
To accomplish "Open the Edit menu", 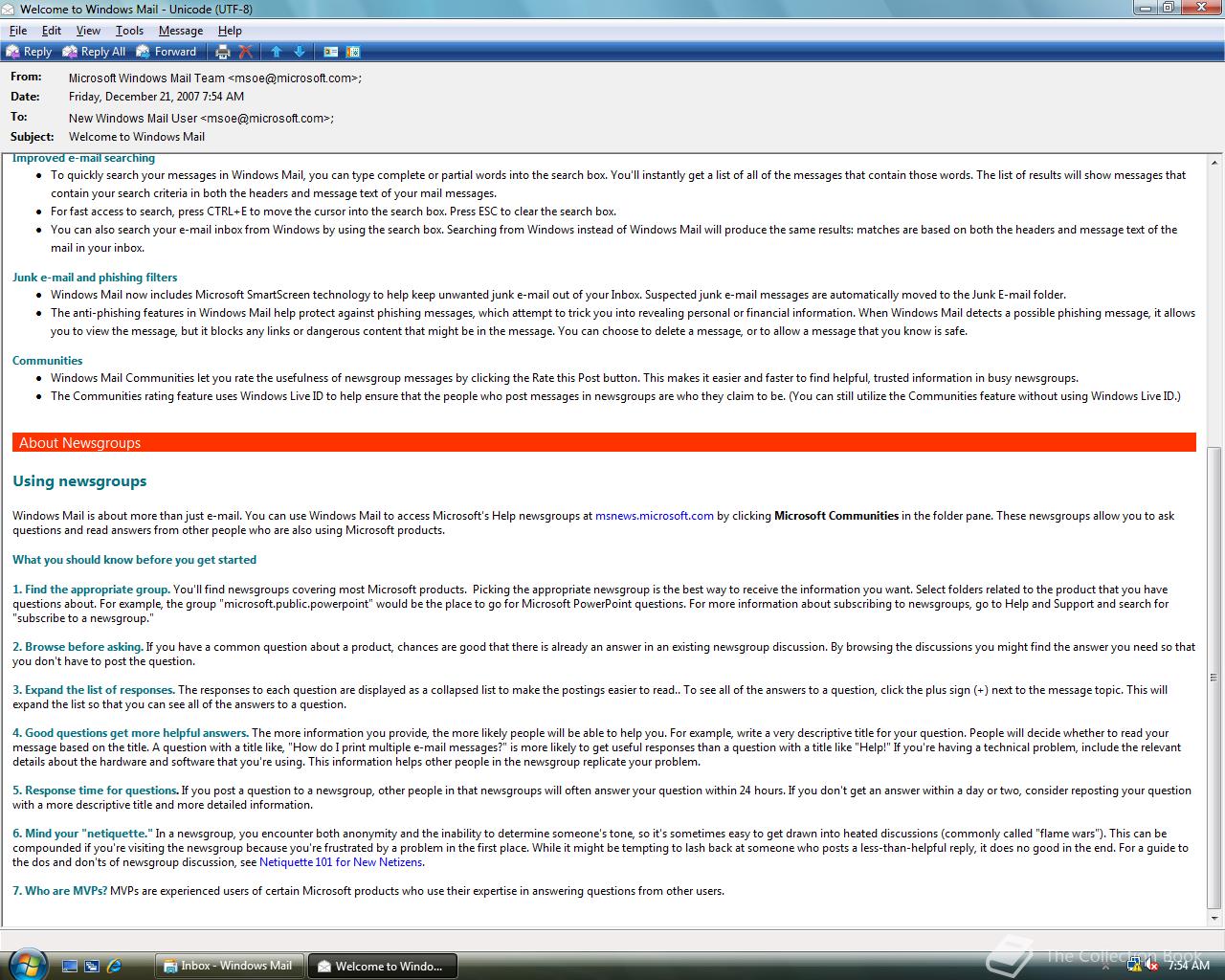I will pos(52,31).
